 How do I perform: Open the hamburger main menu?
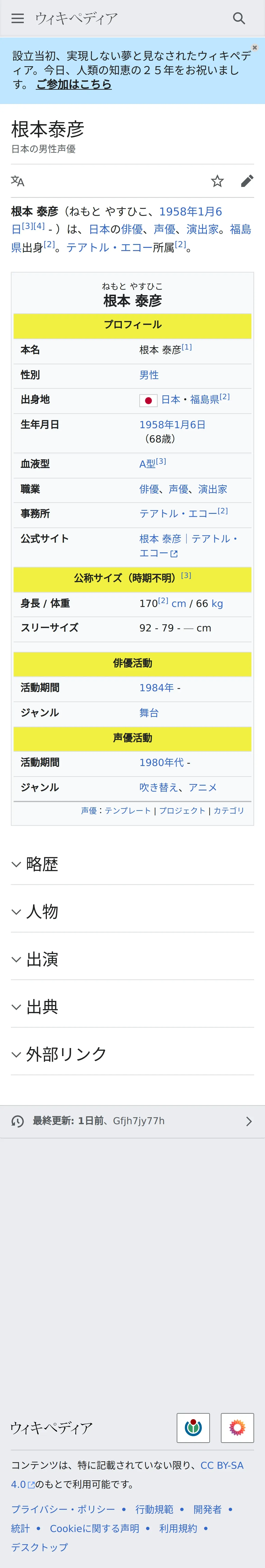[x=18, y=18]
